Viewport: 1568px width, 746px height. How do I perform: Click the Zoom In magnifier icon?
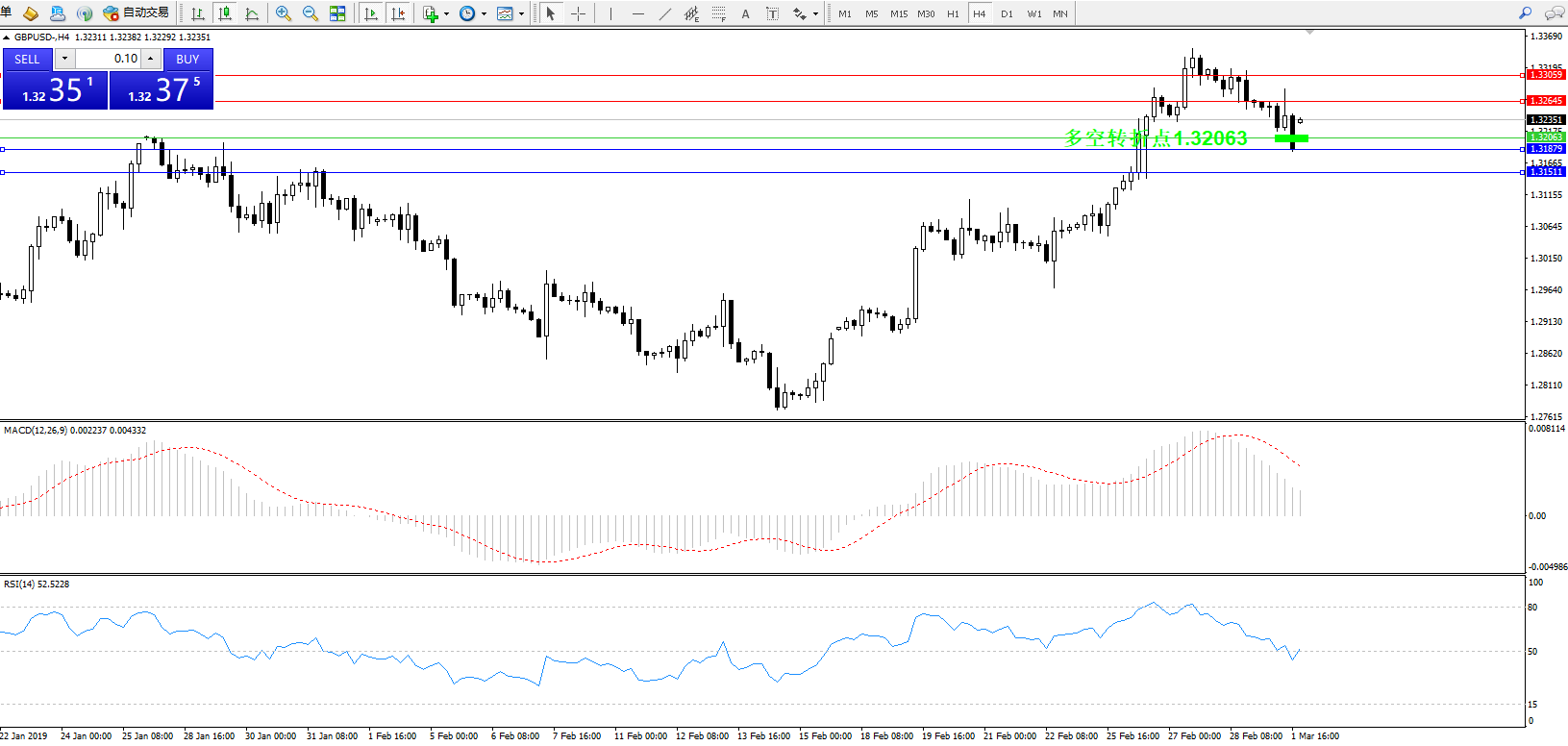tap(283, 13)
